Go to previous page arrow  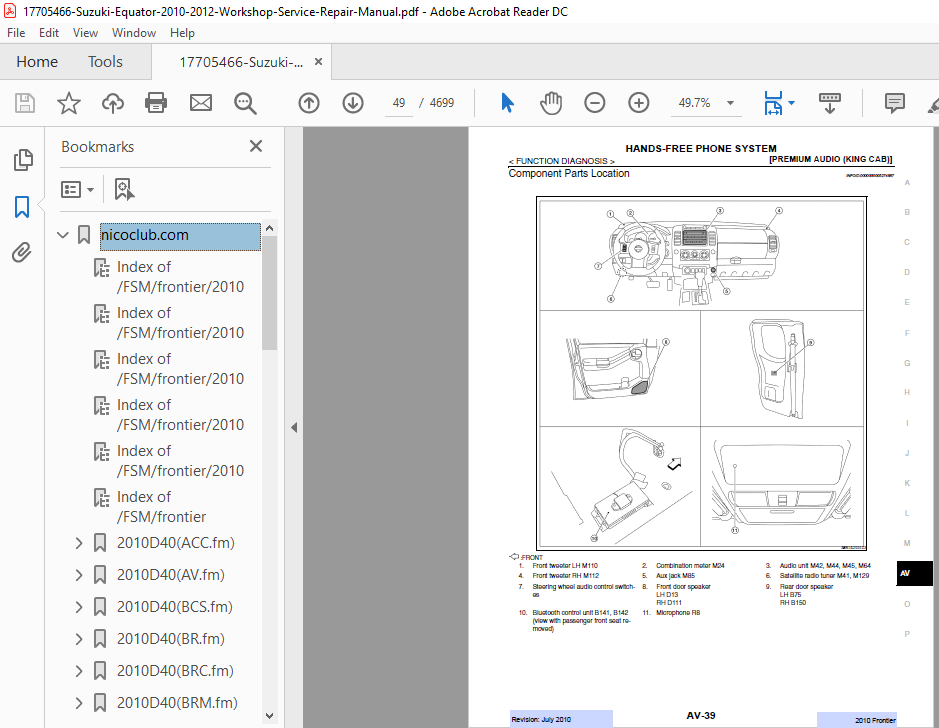(x=309, y=103)
